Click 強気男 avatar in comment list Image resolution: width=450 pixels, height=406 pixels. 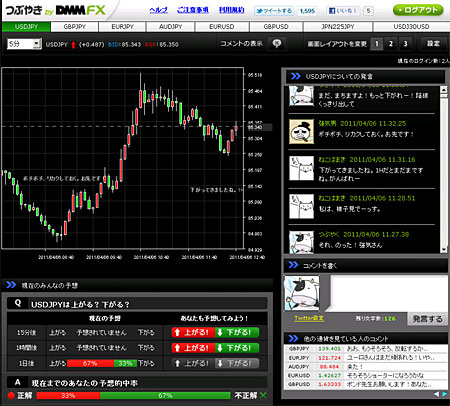(x=301, y=131)
